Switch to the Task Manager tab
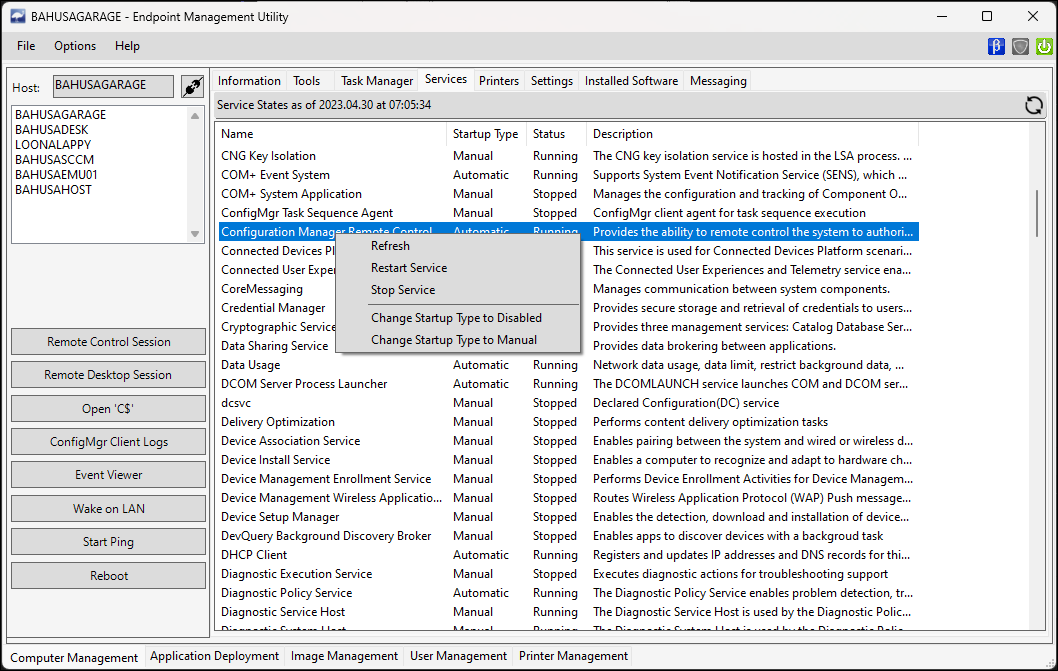 pyautogui.click(x=377, y=81)
